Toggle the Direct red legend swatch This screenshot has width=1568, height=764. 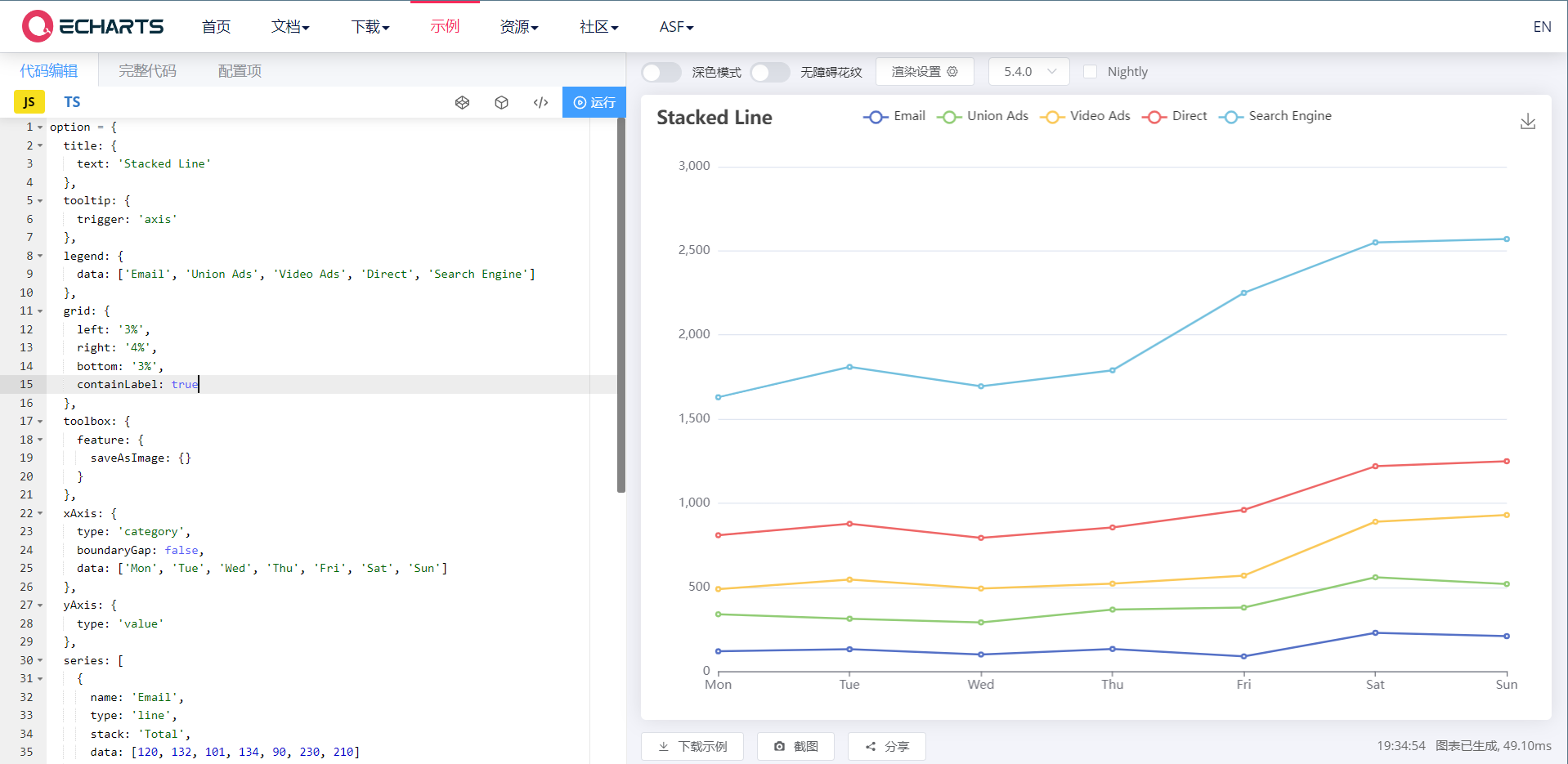click(x=1154, y=117)
